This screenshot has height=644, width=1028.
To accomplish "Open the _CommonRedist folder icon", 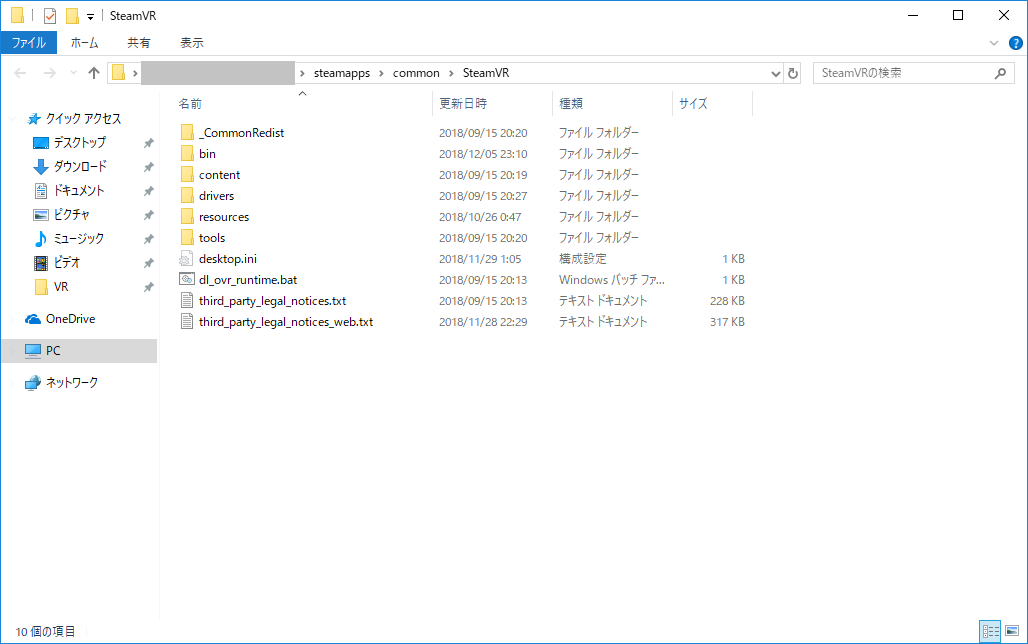I will coord(187,132).
